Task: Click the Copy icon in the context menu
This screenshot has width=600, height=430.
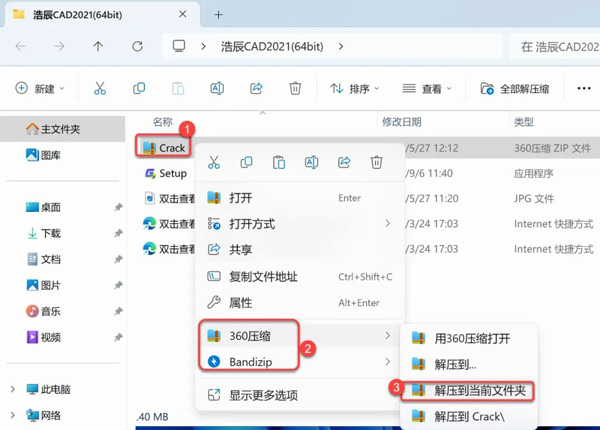Action: tap(246, 162)
